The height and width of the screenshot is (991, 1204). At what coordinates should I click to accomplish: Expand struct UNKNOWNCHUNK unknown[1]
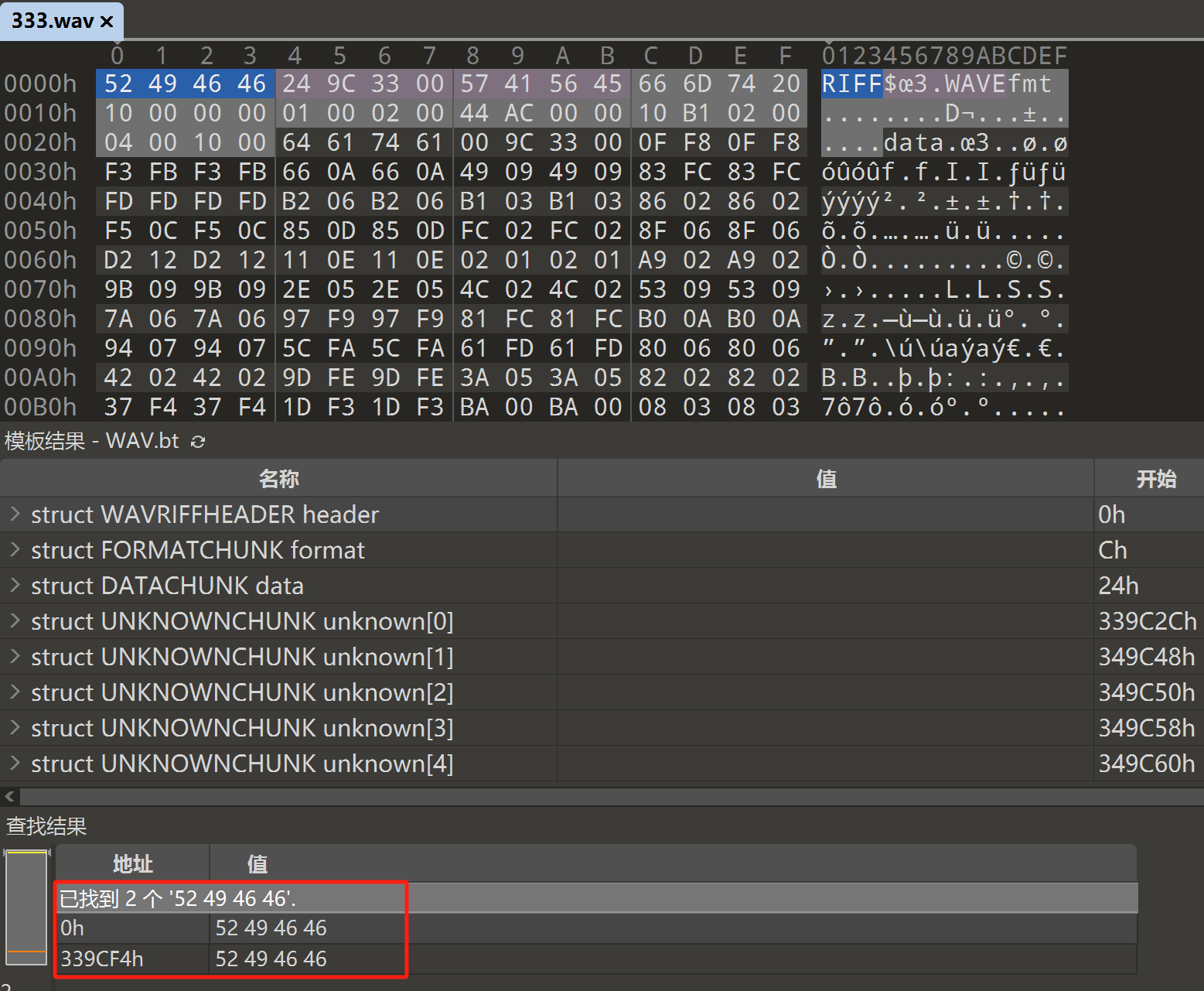pyautogui.click(x=14, y=656)
